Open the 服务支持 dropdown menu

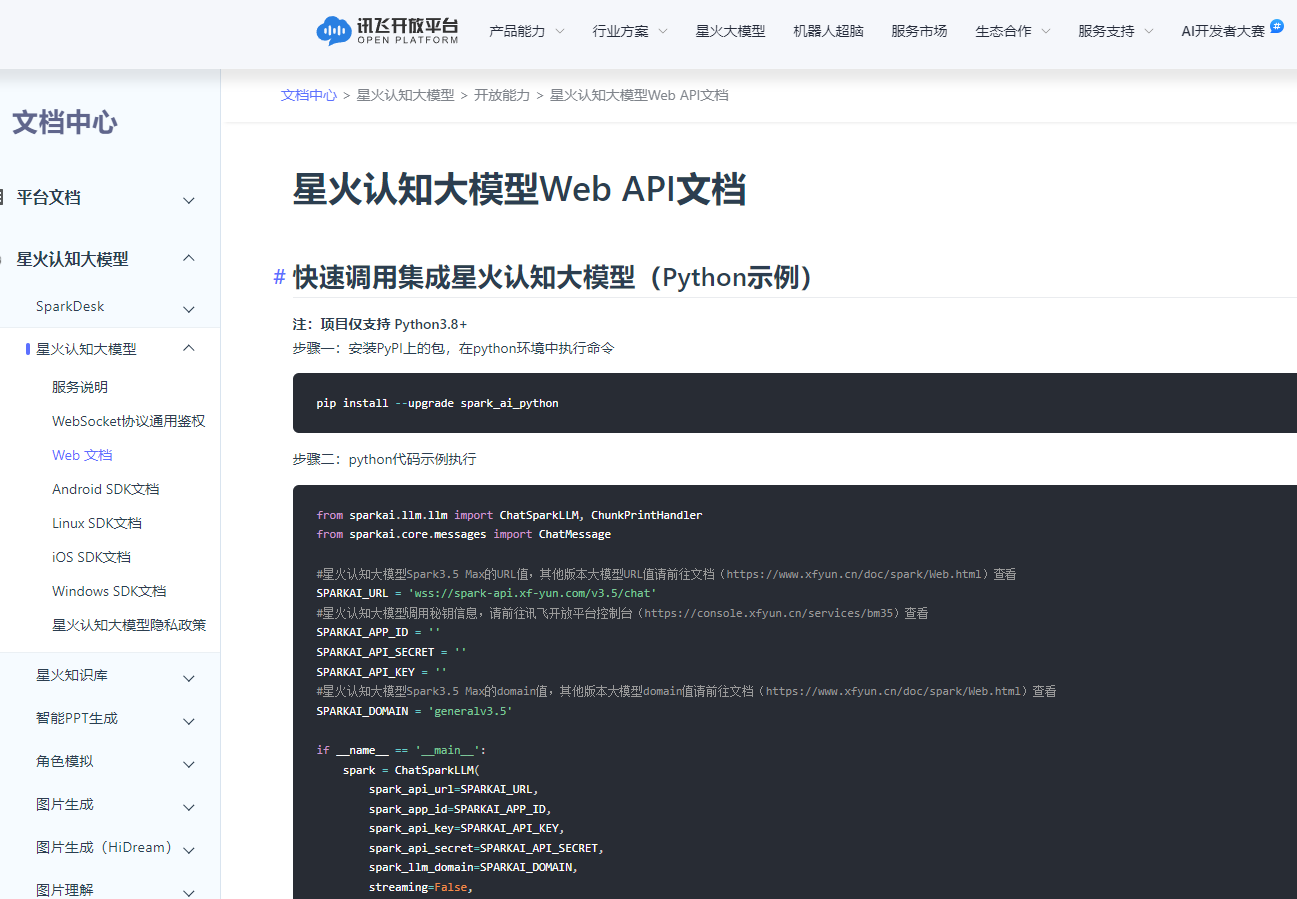(1116, 31)
